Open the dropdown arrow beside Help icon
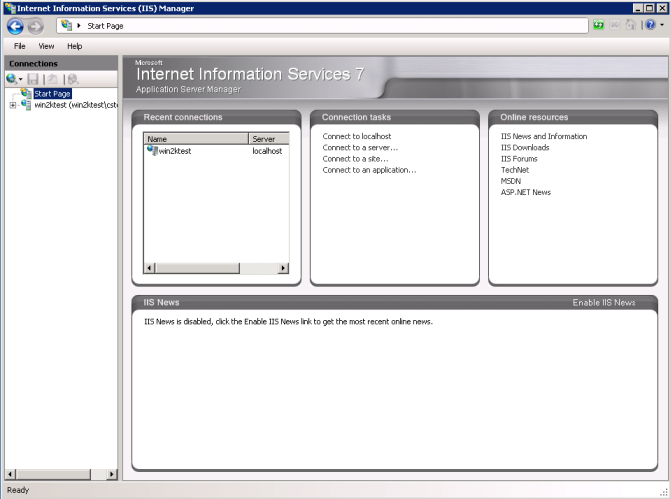This screenshot has height=499, width=671. pyautogui.click(x=662, y=25)
